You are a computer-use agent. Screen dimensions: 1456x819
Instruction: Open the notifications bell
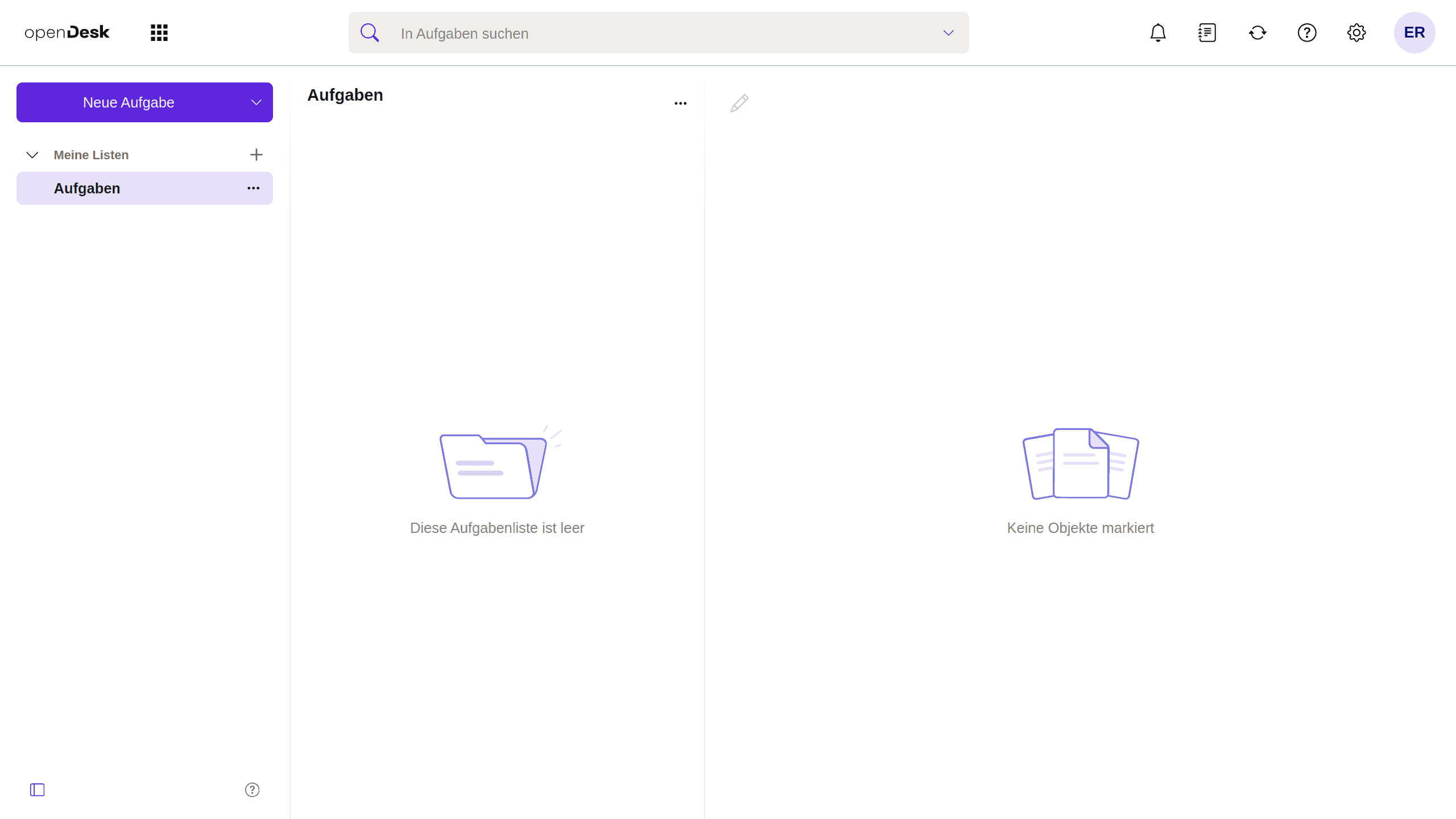[x=1157, y=32]
